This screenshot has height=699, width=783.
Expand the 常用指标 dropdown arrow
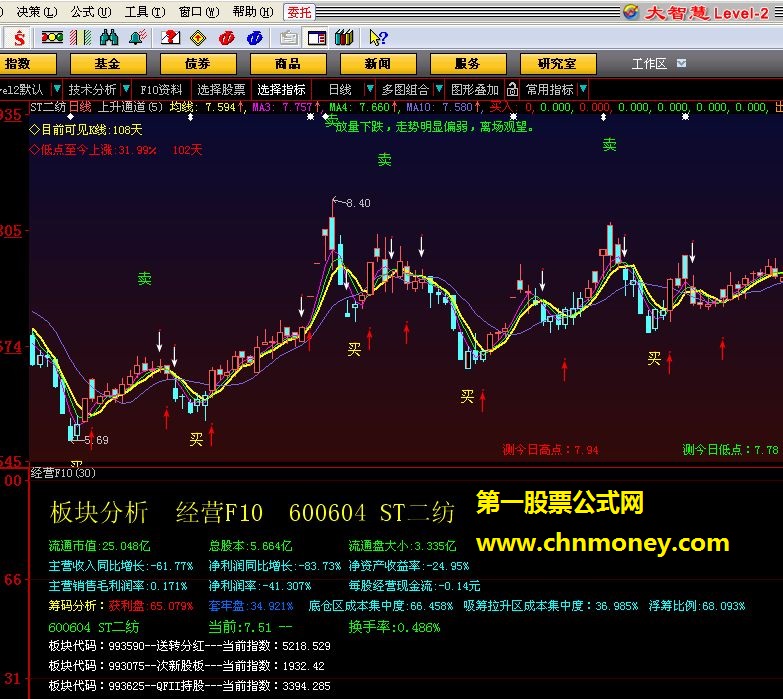583,89
